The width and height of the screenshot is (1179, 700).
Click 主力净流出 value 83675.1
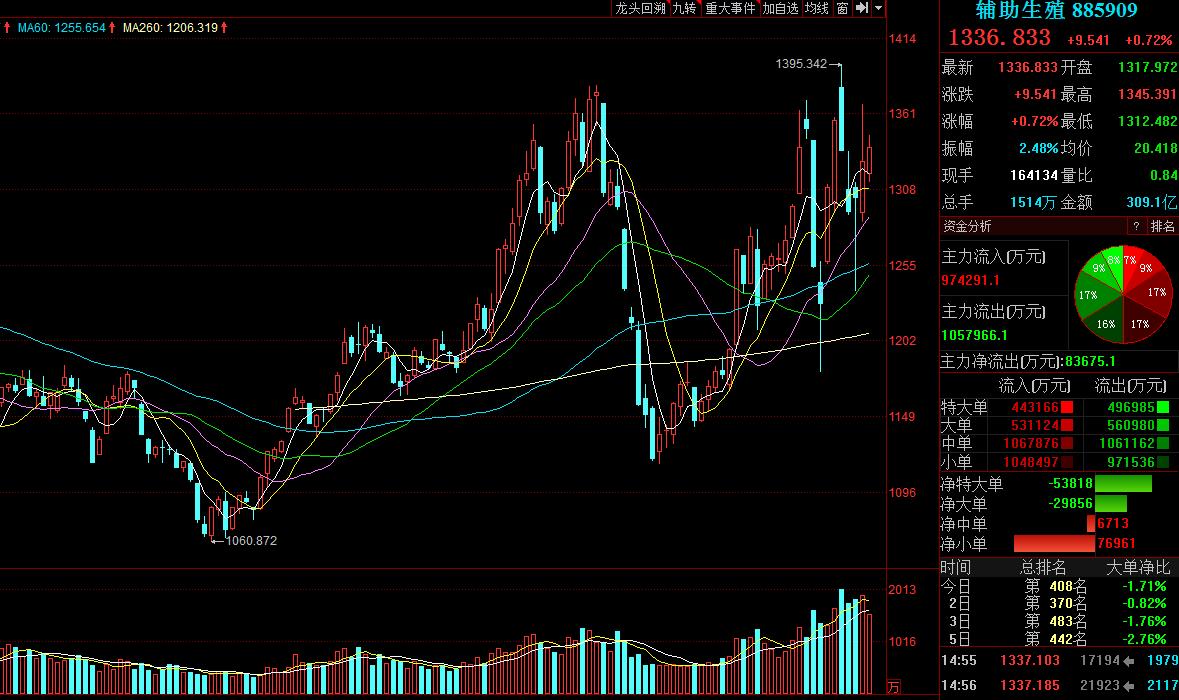1091,362
